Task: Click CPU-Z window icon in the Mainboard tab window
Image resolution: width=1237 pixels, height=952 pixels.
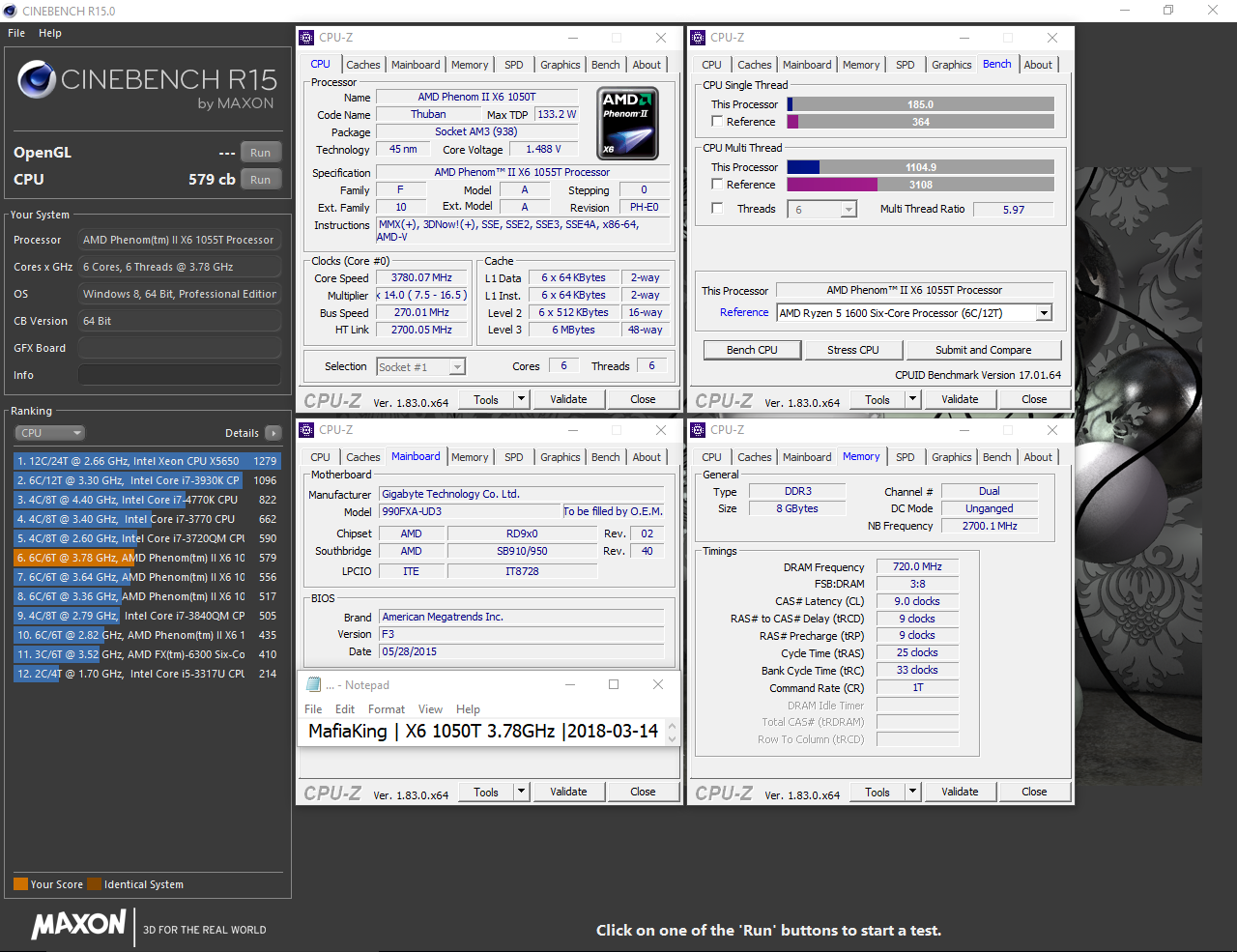Action: point(306,430)
